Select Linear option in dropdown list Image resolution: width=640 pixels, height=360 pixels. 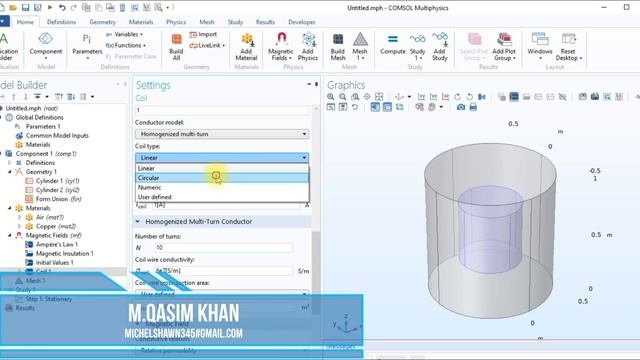pos(222,168)
